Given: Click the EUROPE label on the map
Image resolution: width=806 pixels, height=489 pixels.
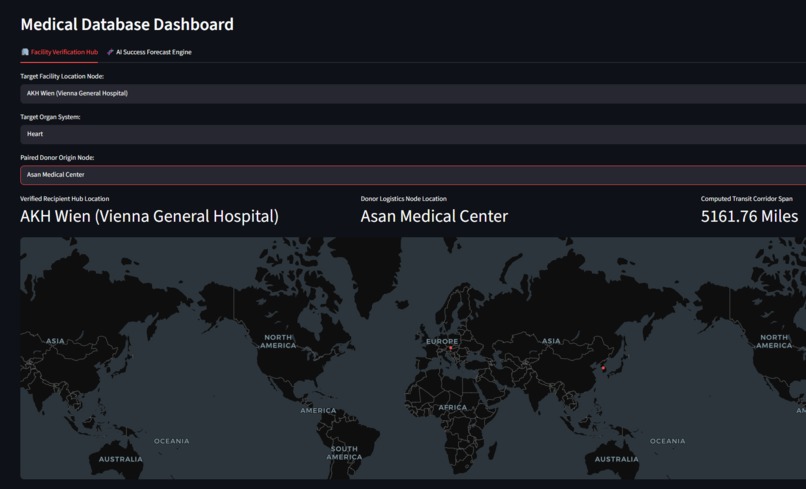Looking at the screenshot, I should (x=442, y=341).
